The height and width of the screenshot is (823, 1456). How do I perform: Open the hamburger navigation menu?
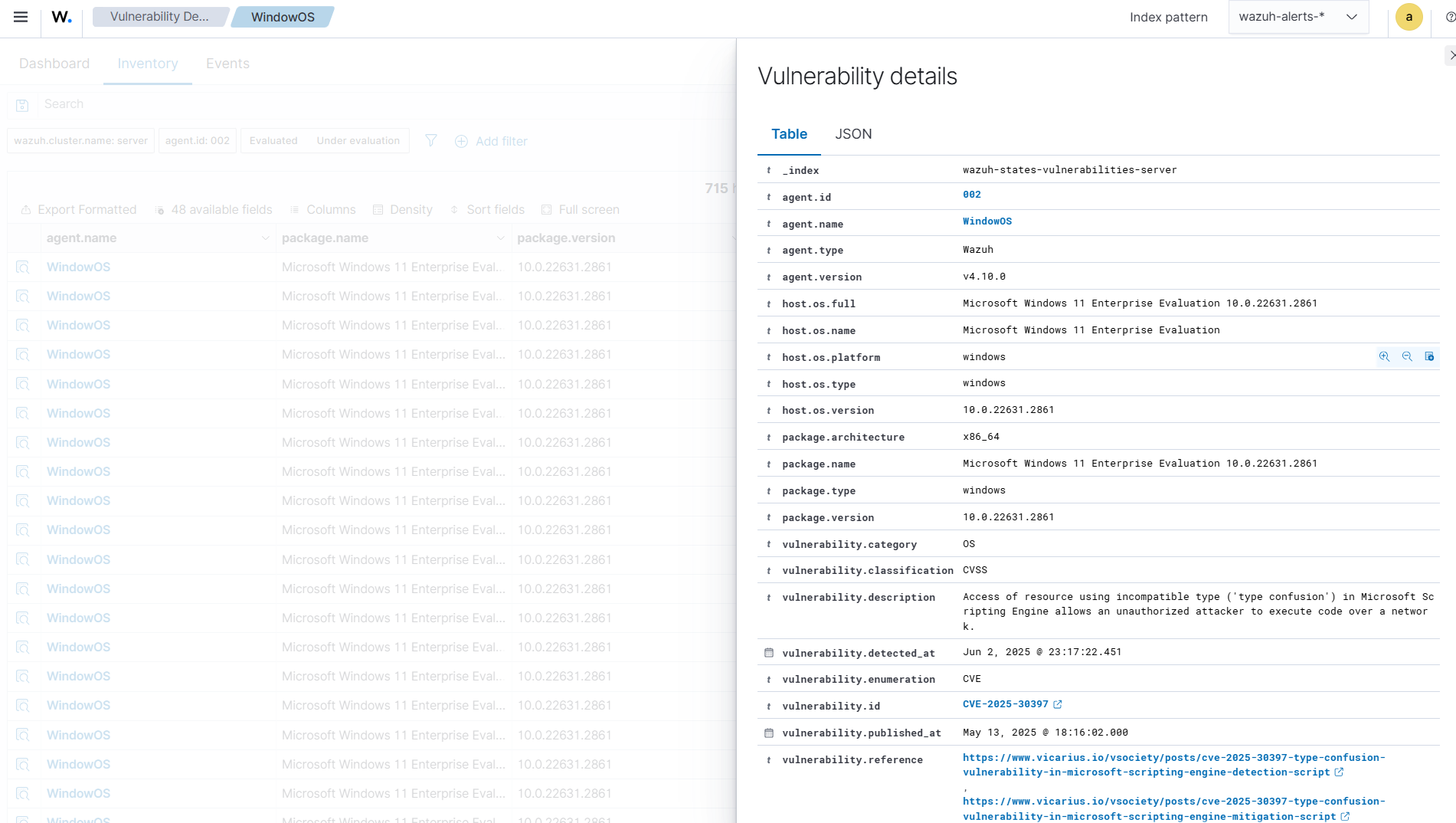pos(20,16)
